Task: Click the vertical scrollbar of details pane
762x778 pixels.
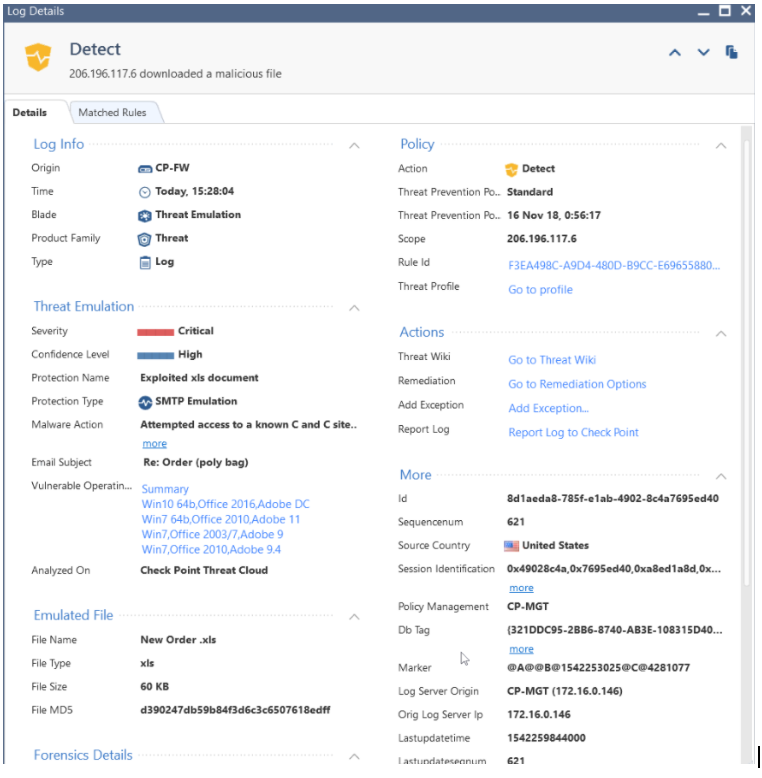Action: pyautogui.click(x=747, y=362)
